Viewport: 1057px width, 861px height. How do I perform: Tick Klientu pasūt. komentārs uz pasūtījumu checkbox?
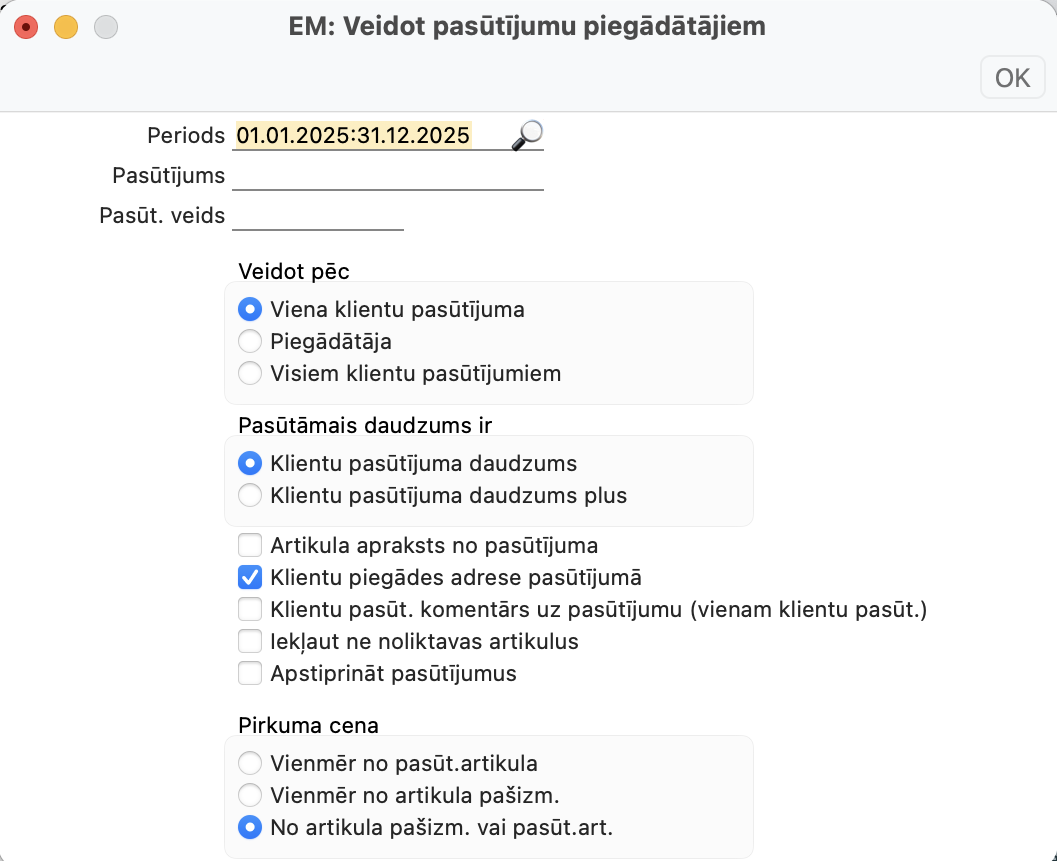pyautogui.click(x=250, y=610)
